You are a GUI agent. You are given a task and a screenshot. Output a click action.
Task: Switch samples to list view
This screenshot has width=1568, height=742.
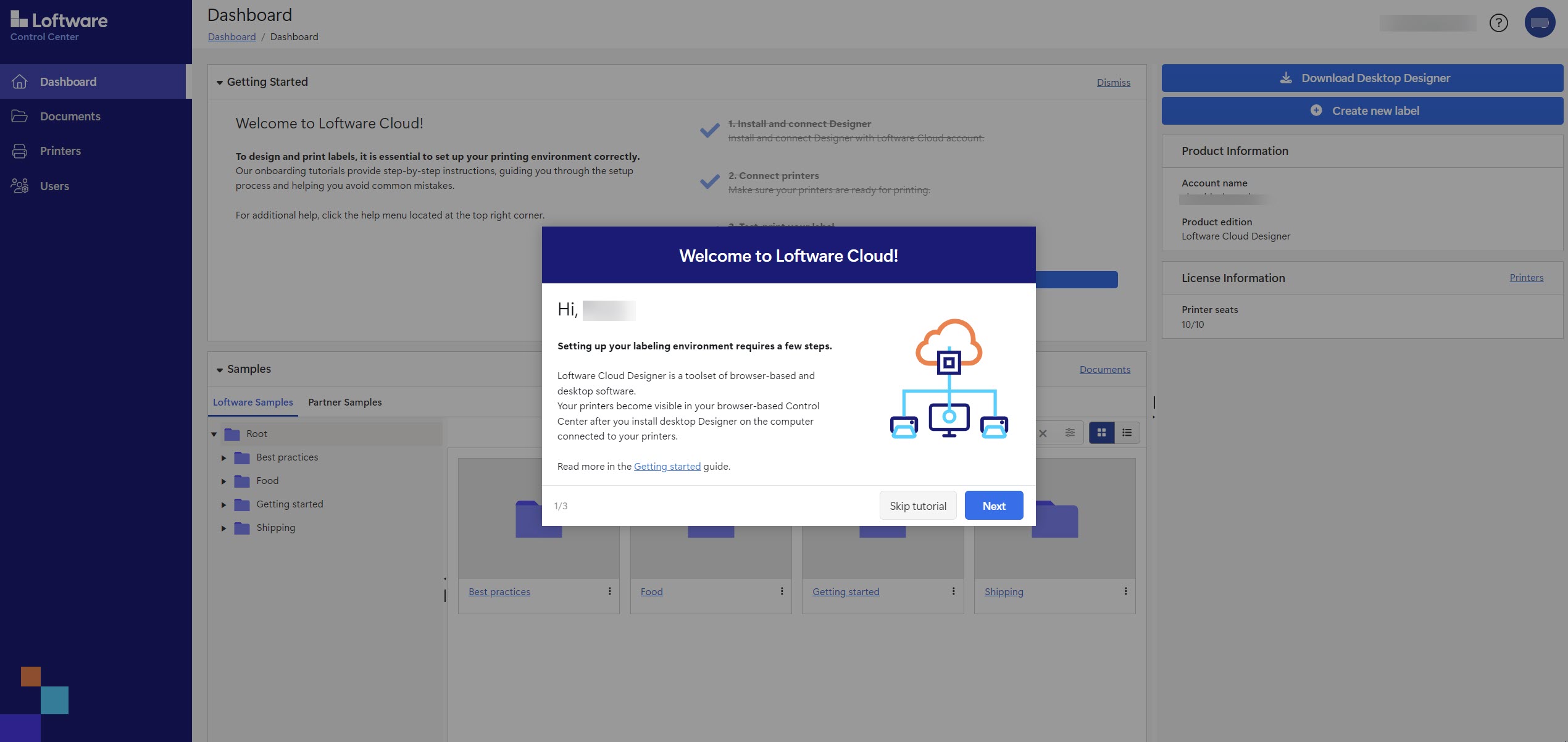pyautogui.click(x=1127, y=433)
